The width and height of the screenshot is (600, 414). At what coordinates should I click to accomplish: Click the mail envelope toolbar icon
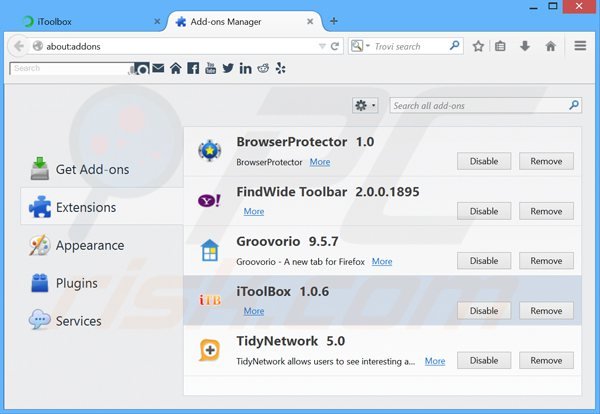click(x=158, y=68)
